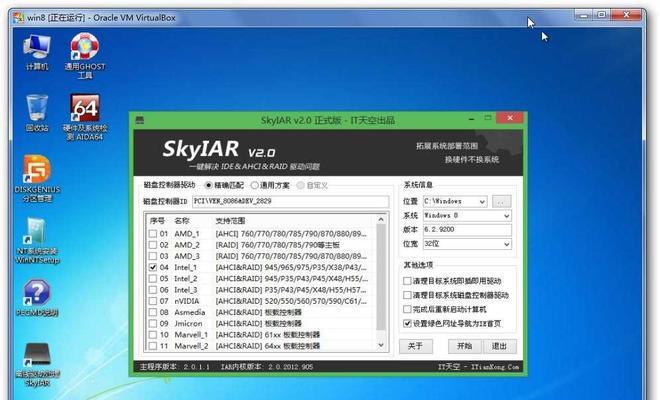Click the 序号 column header

(x=157, y=221)
